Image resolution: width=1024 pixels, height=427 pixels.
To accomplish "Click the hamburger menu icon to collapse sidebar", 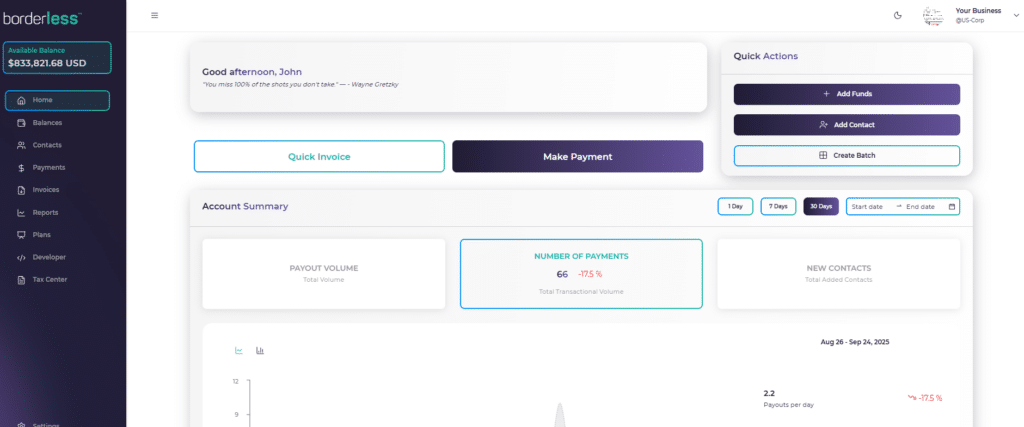I will [154, 15].
